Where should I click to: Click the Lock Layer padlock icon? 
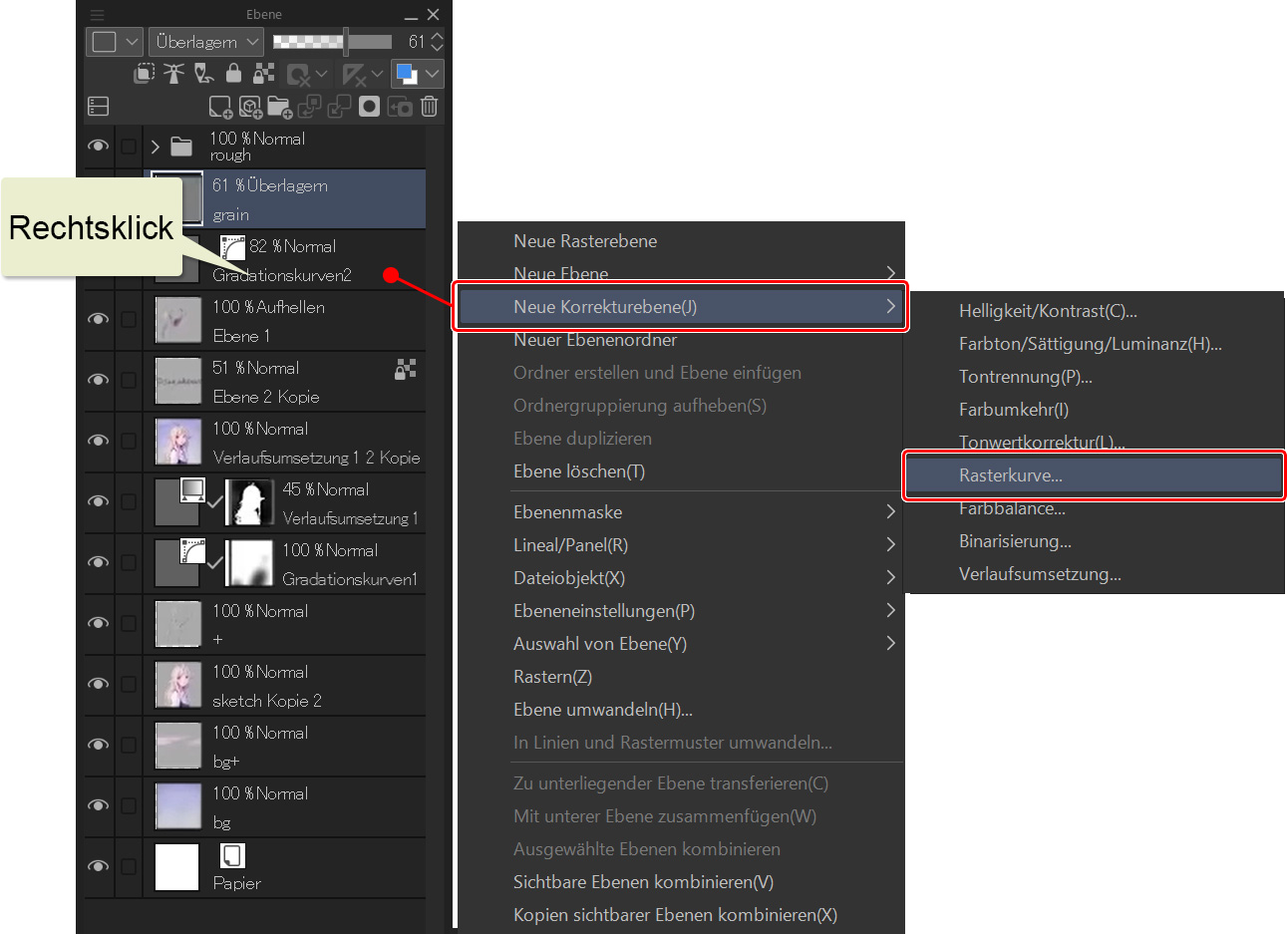pos(233,74)
